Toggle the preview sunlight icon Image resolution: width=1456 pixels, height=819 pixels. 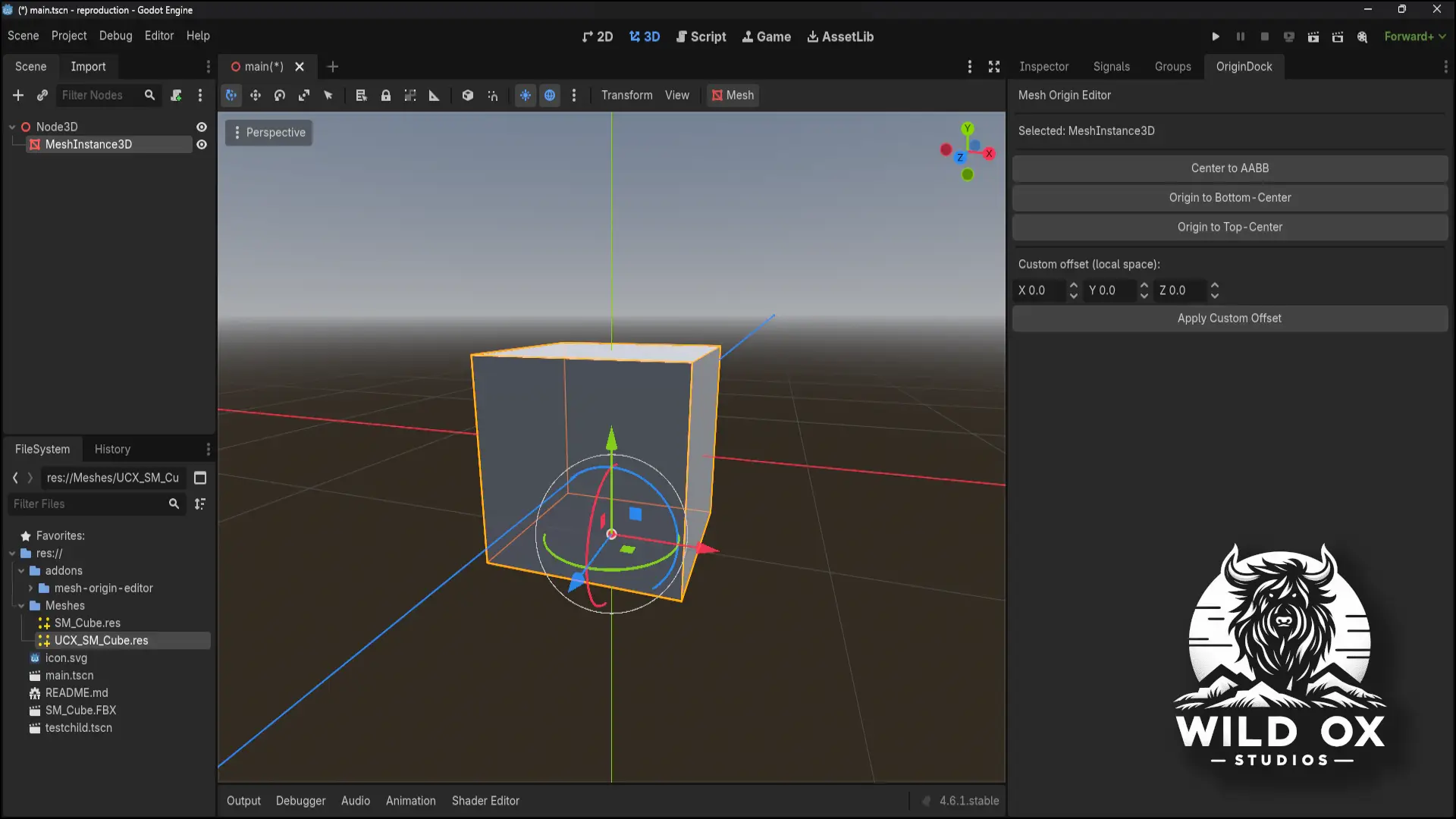click(526, 96)
